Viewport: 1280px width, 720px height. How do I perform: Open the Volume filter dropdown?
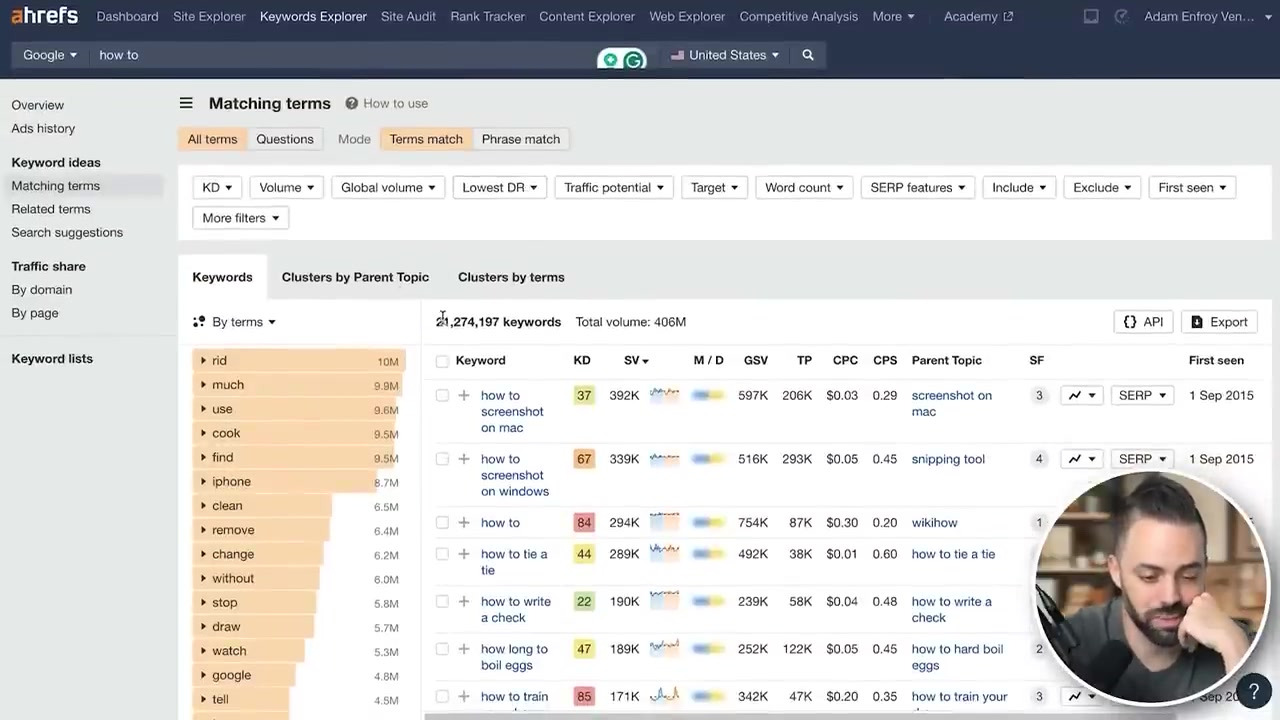click(286, 188)
